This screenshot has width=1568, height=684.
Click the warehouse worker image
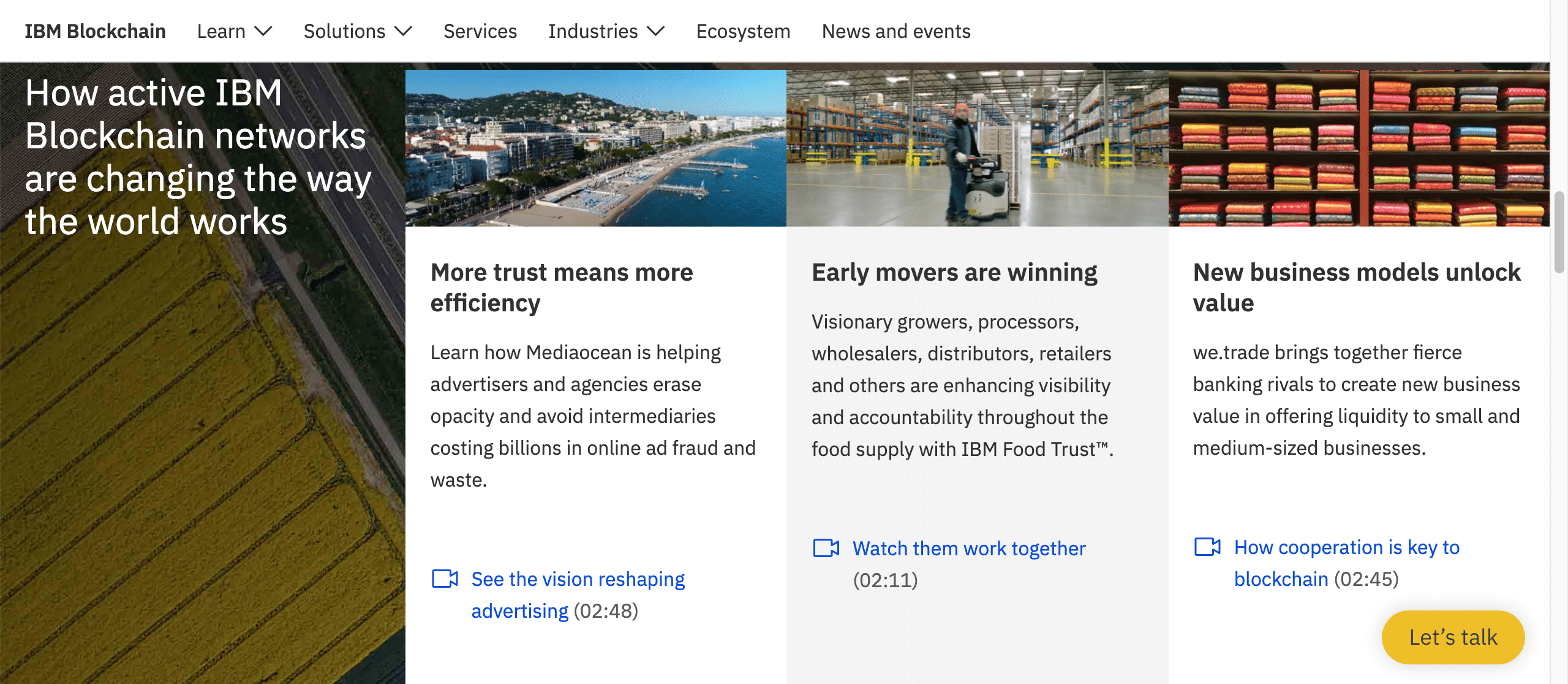[976, 147]
